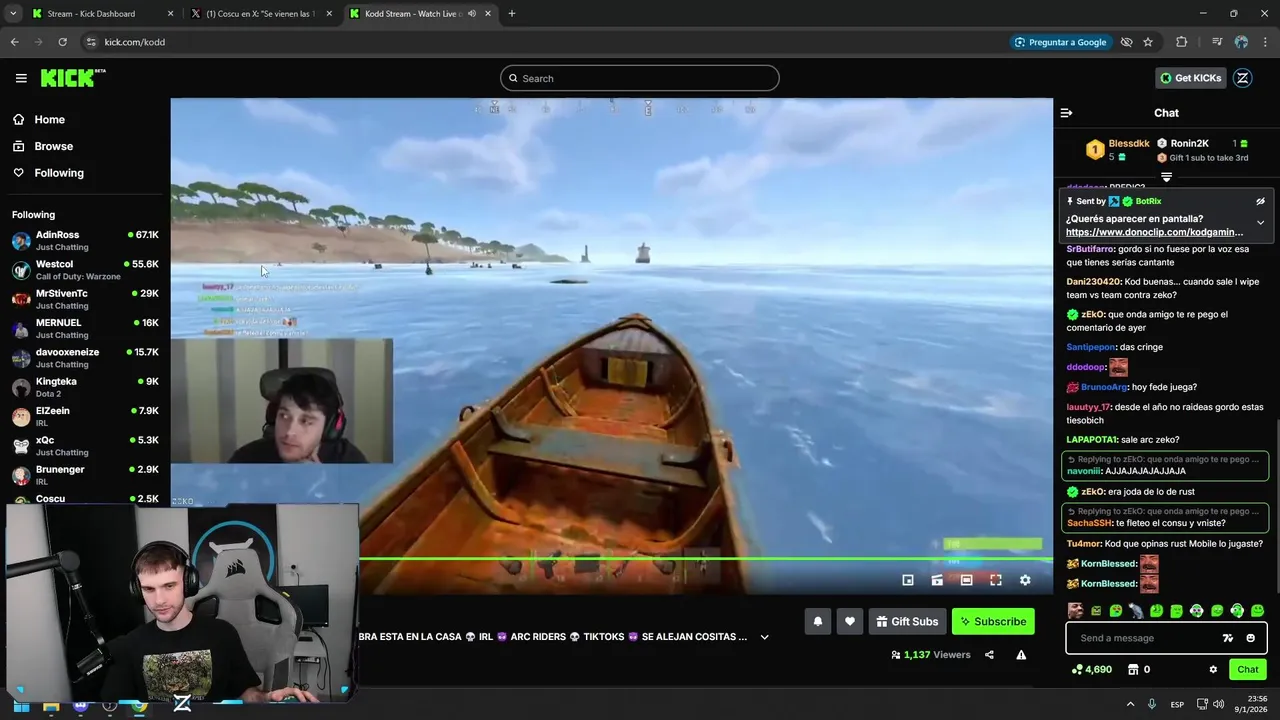Open a new browser tab
Viewport: 1280px width, 720px height.
[x=512, y=14]
